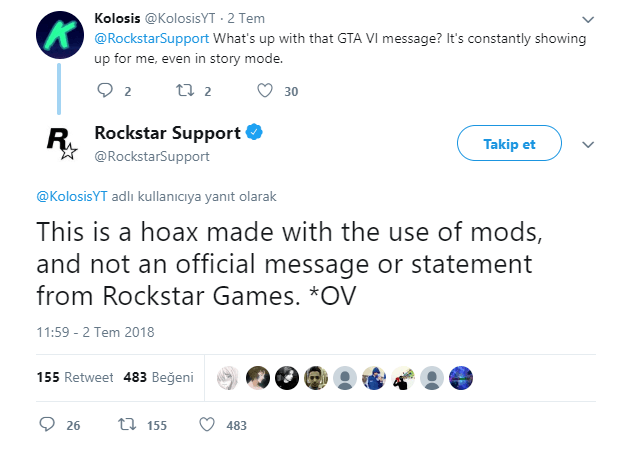This screenshot has height=456, width=630.
Task: Open first liker avatar in likes row
Action: point(228,377)
